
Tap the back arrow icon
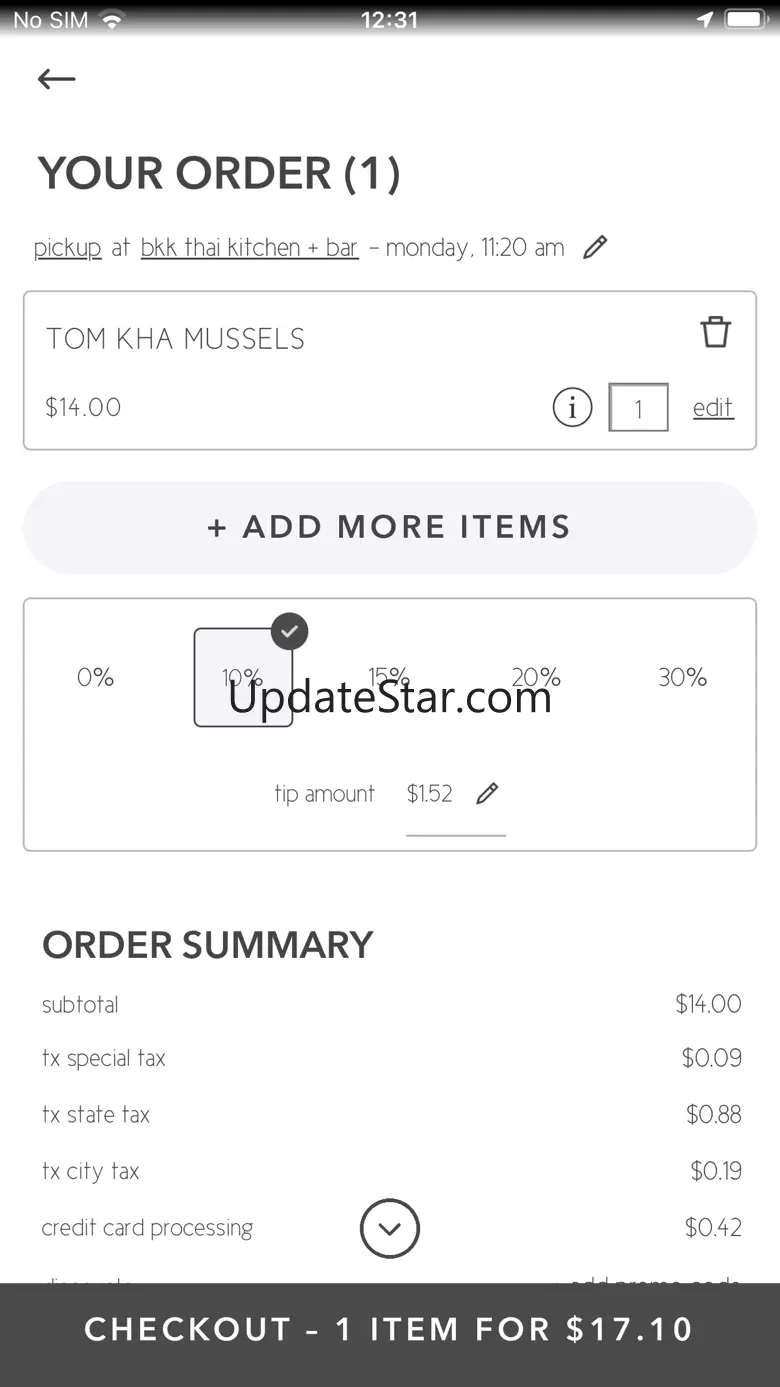tap(56, 79)
